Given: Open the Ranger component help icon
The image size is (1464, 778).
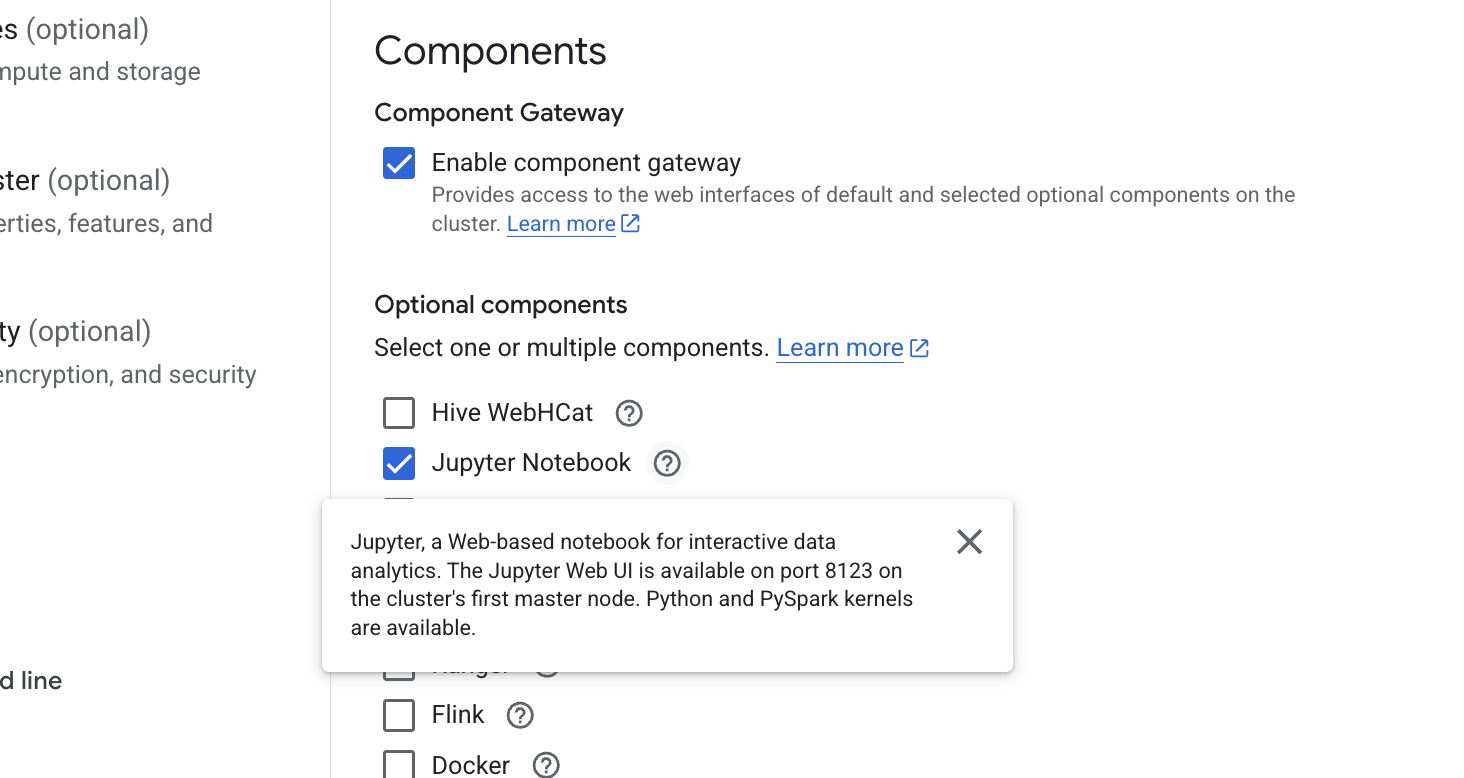Looking at the screenshot, I should (x=546, y=662).
